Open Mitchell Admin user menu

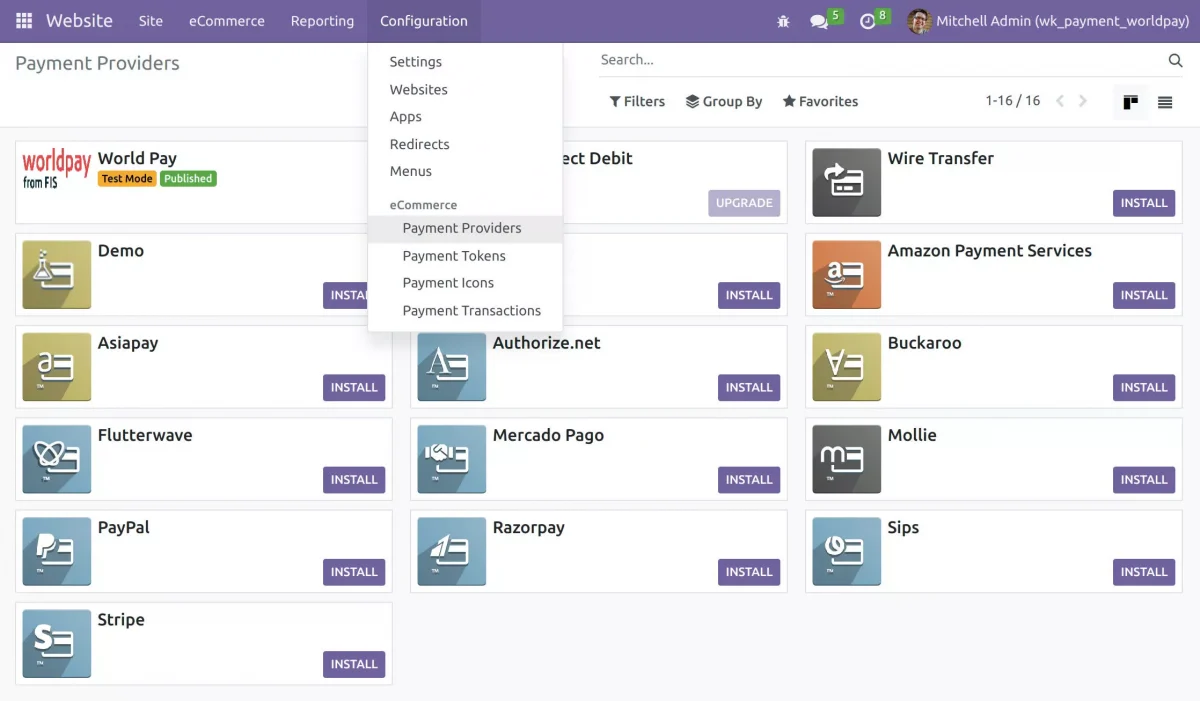[x=1048, y=21]
